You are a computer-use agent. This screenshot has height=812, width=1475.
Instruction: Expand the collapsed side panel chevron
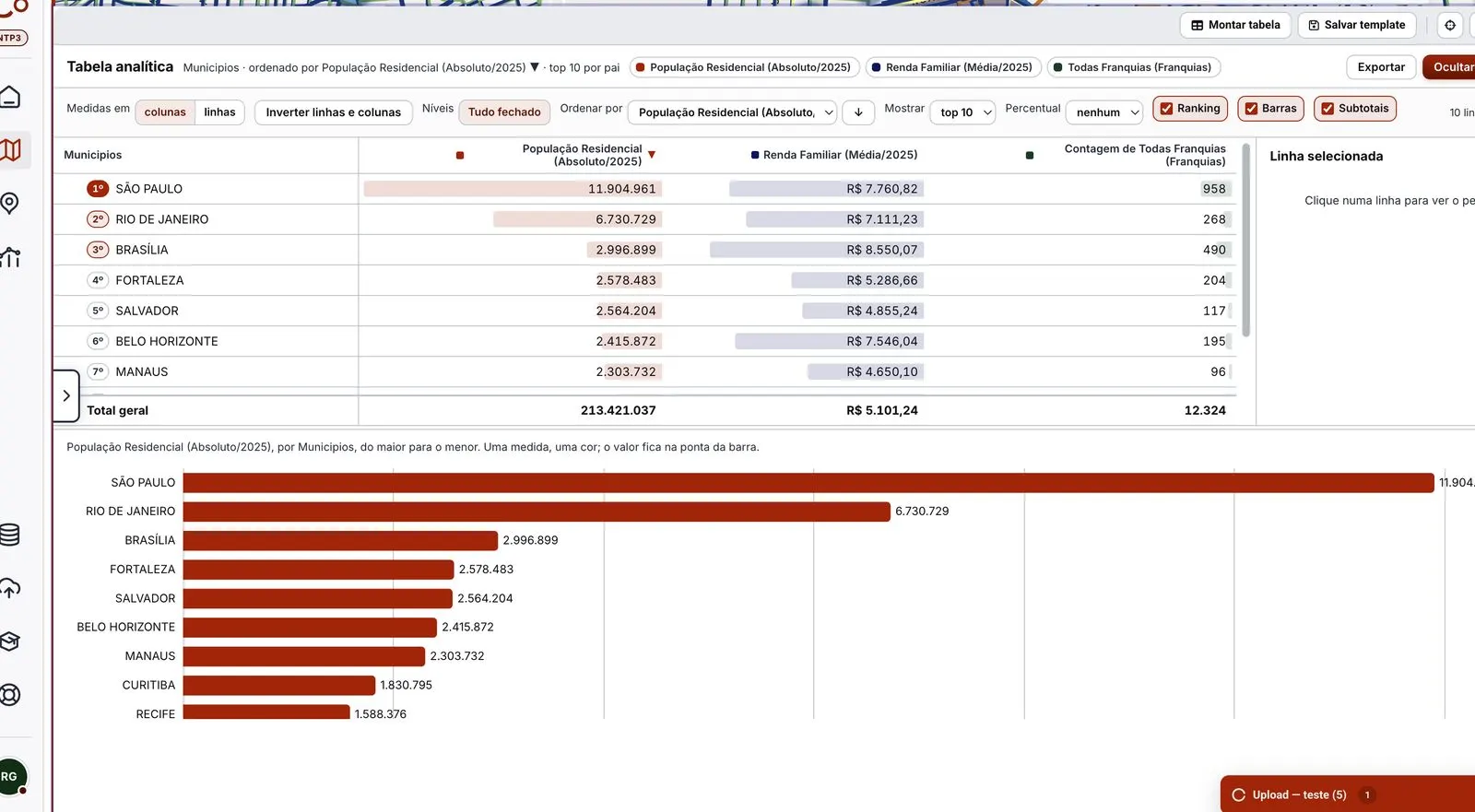click(66, 396)
